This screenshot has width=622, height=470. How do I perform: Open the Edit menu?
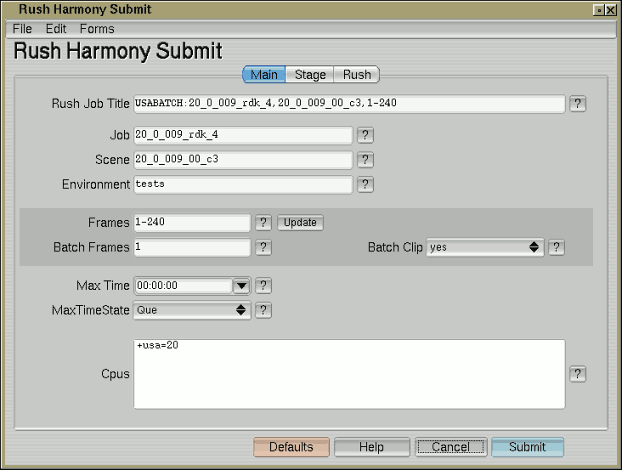tap(56, 29)
